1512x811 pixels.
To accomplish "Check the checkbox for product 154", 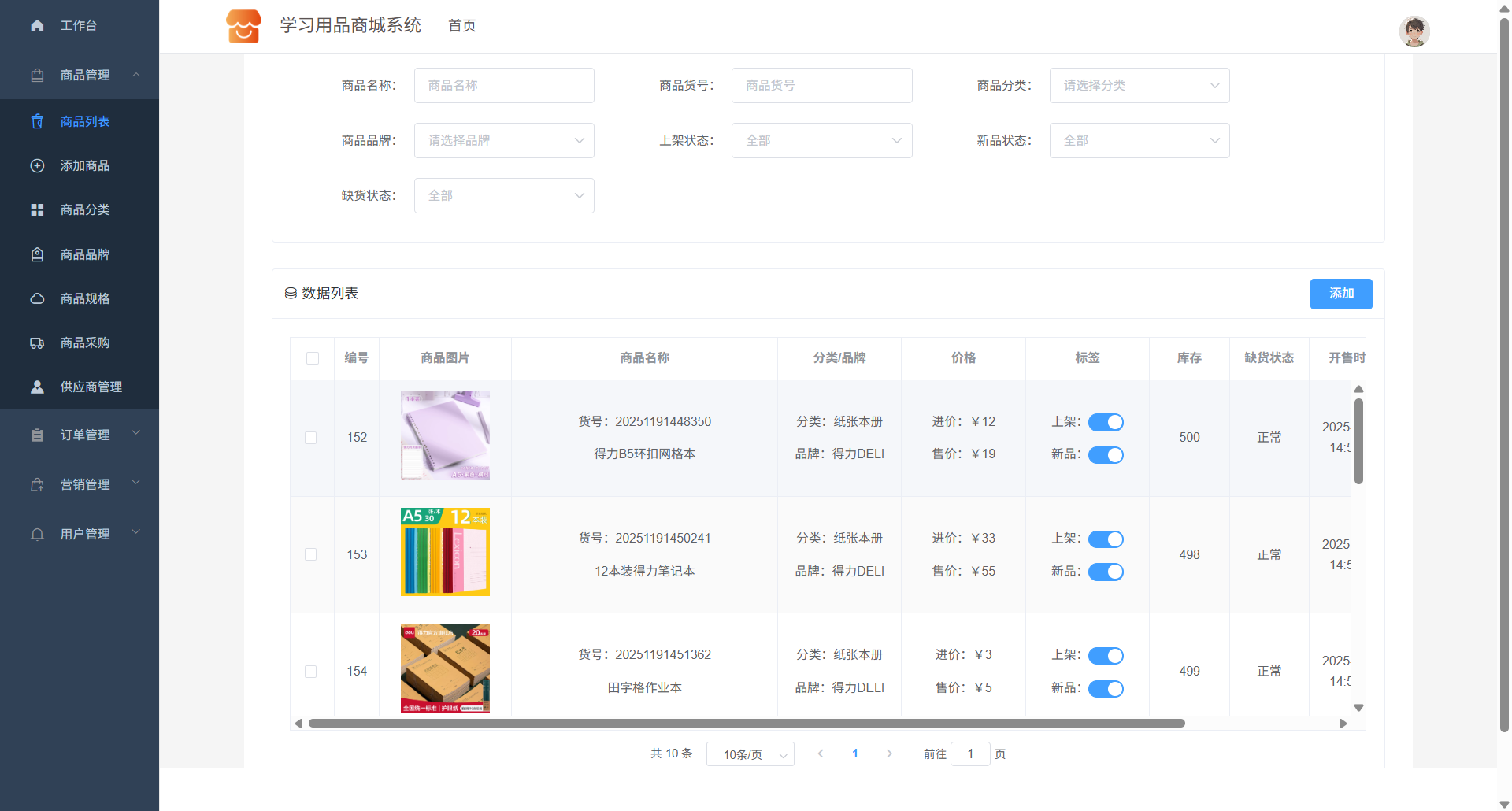I will click(311, 672).
